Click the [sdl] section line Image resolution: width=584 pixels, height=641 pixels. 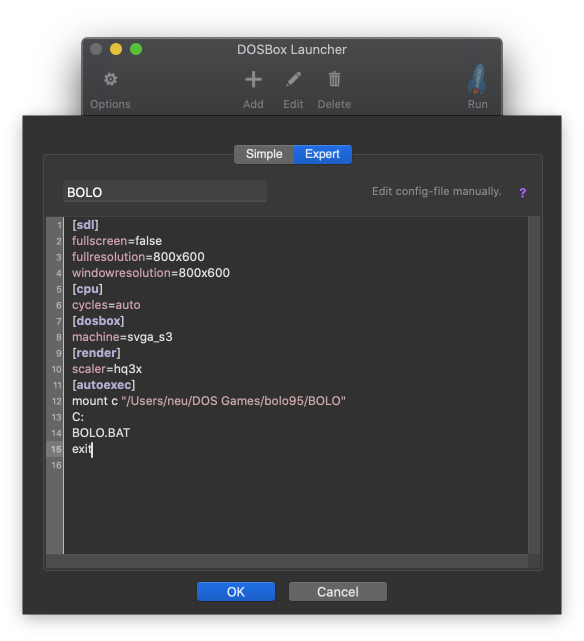click(x=85, y=225)
